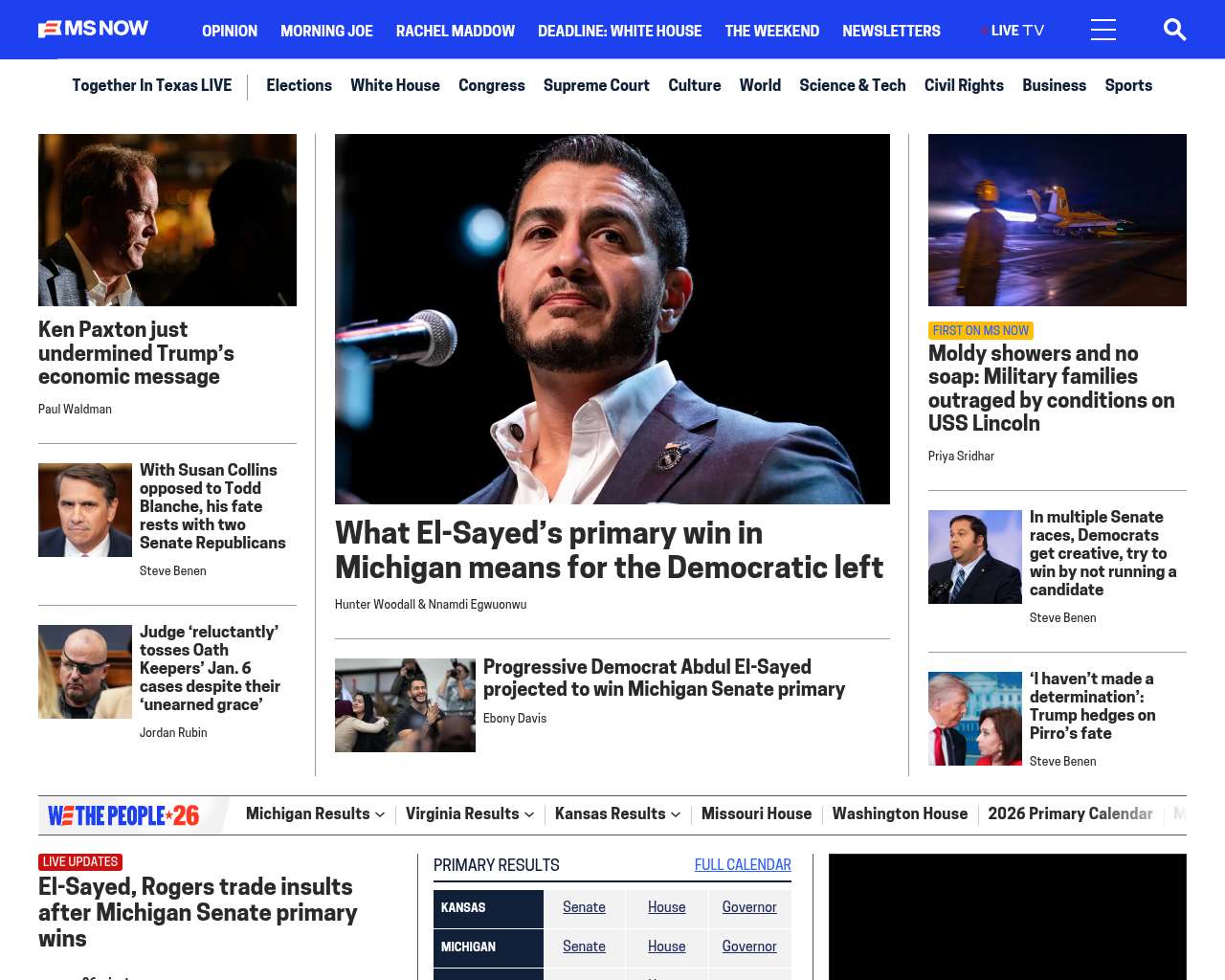Open the Opinion menu item
The image size is (1225, 980).
point(230,31)
